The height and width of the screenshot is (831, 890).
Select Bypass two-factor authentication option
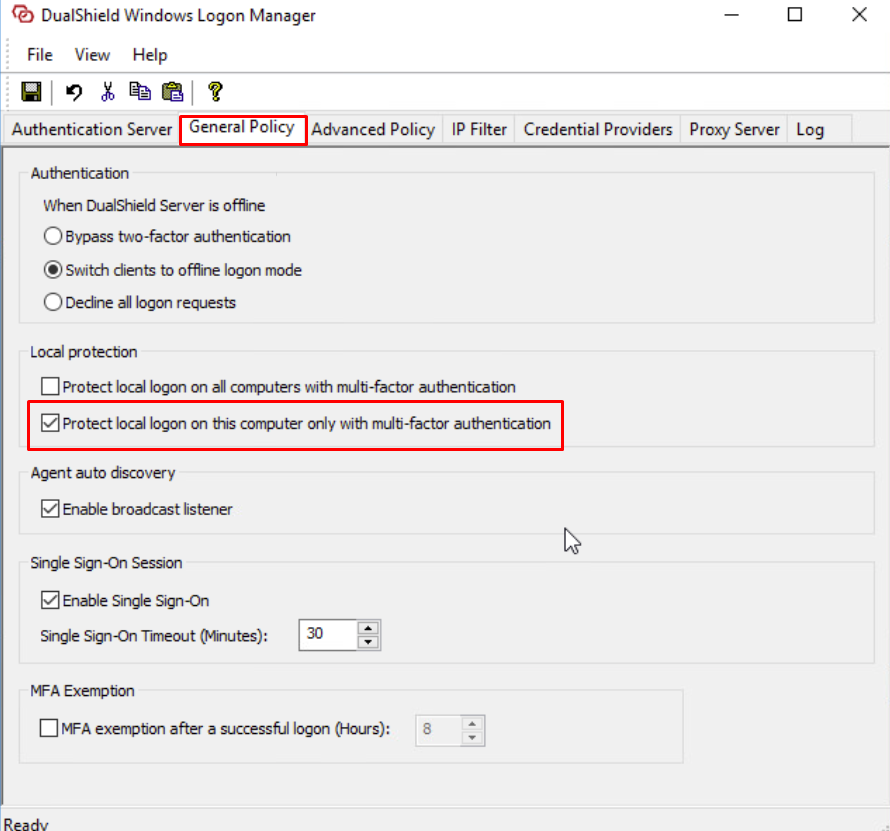(167, 236)
